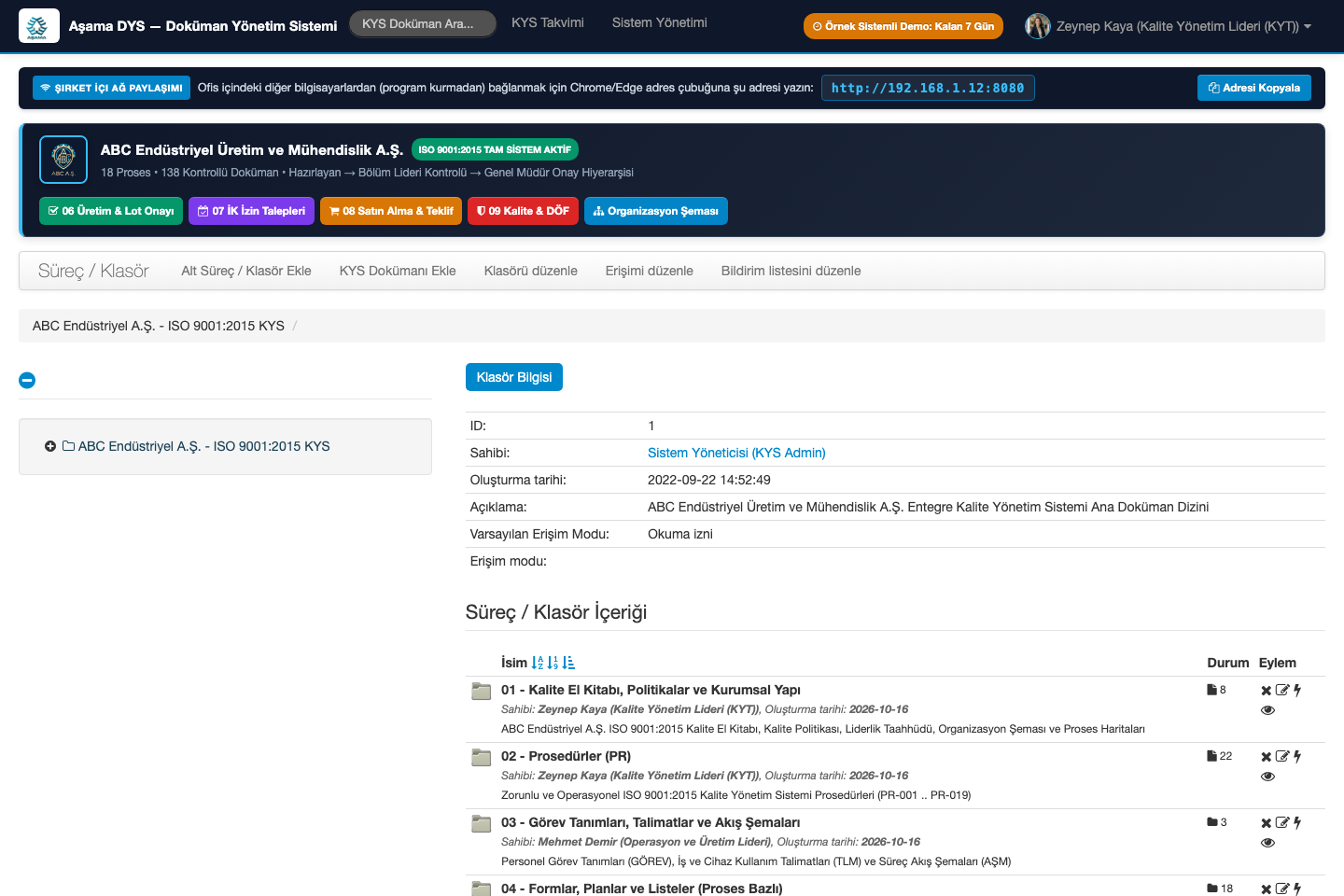Click KYS Doküman Ara search field
This screenshot has height=896, width=1344.
[x=424, y=24]
